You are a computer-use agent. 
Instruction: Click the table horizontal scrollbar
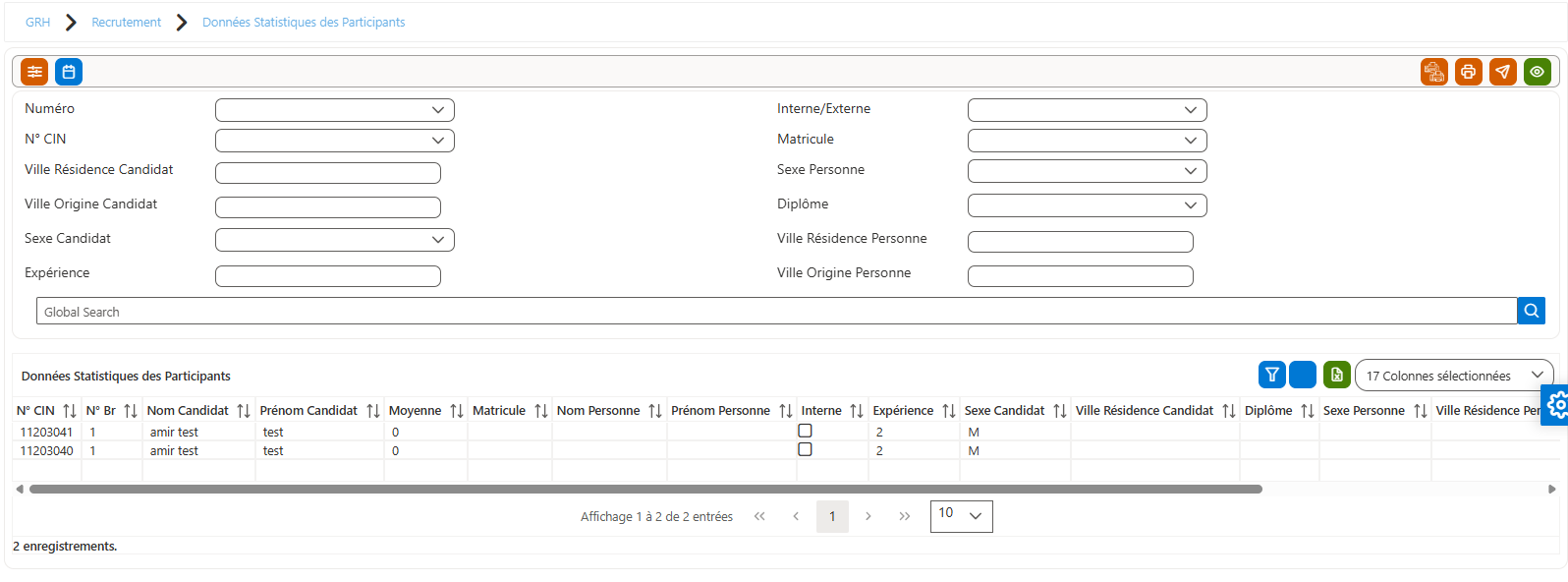pos(645,489)
